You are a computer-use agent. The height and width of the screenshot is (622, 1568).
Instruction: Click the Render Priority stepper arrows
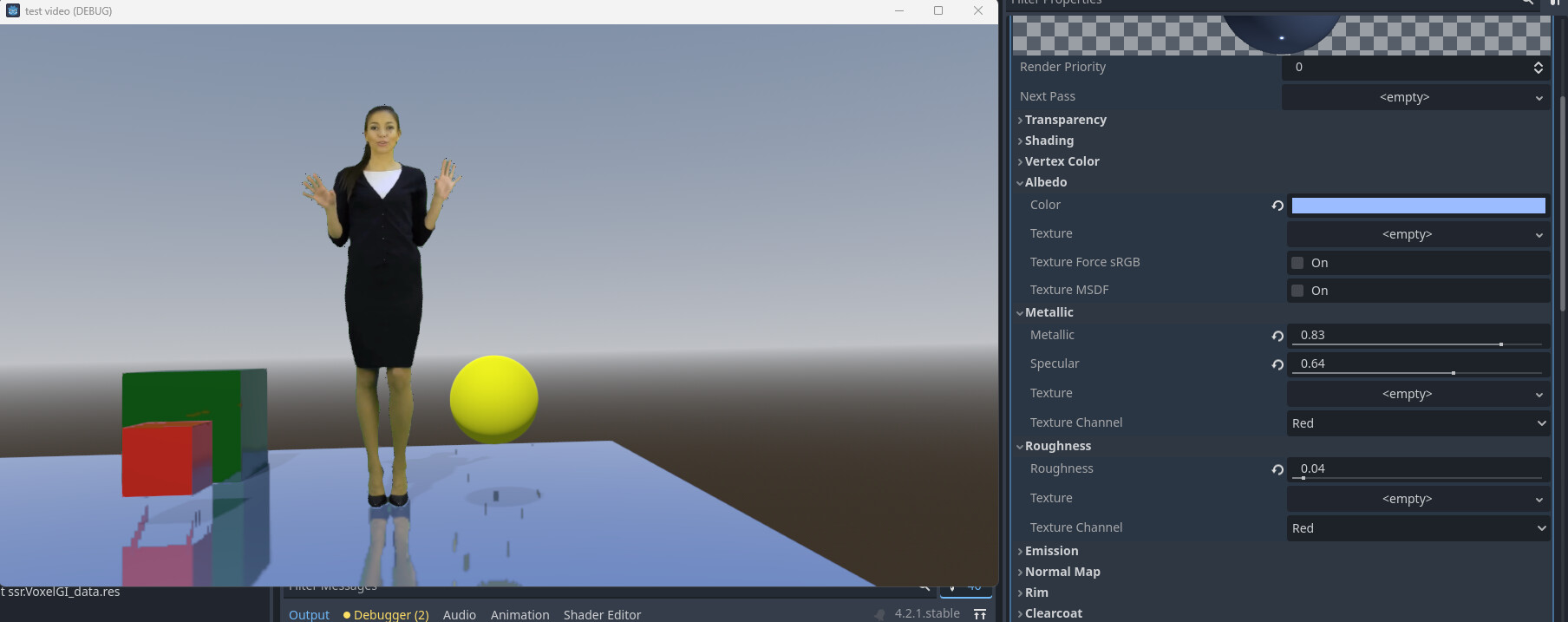pyautogui.click(x=1538, y=68)
